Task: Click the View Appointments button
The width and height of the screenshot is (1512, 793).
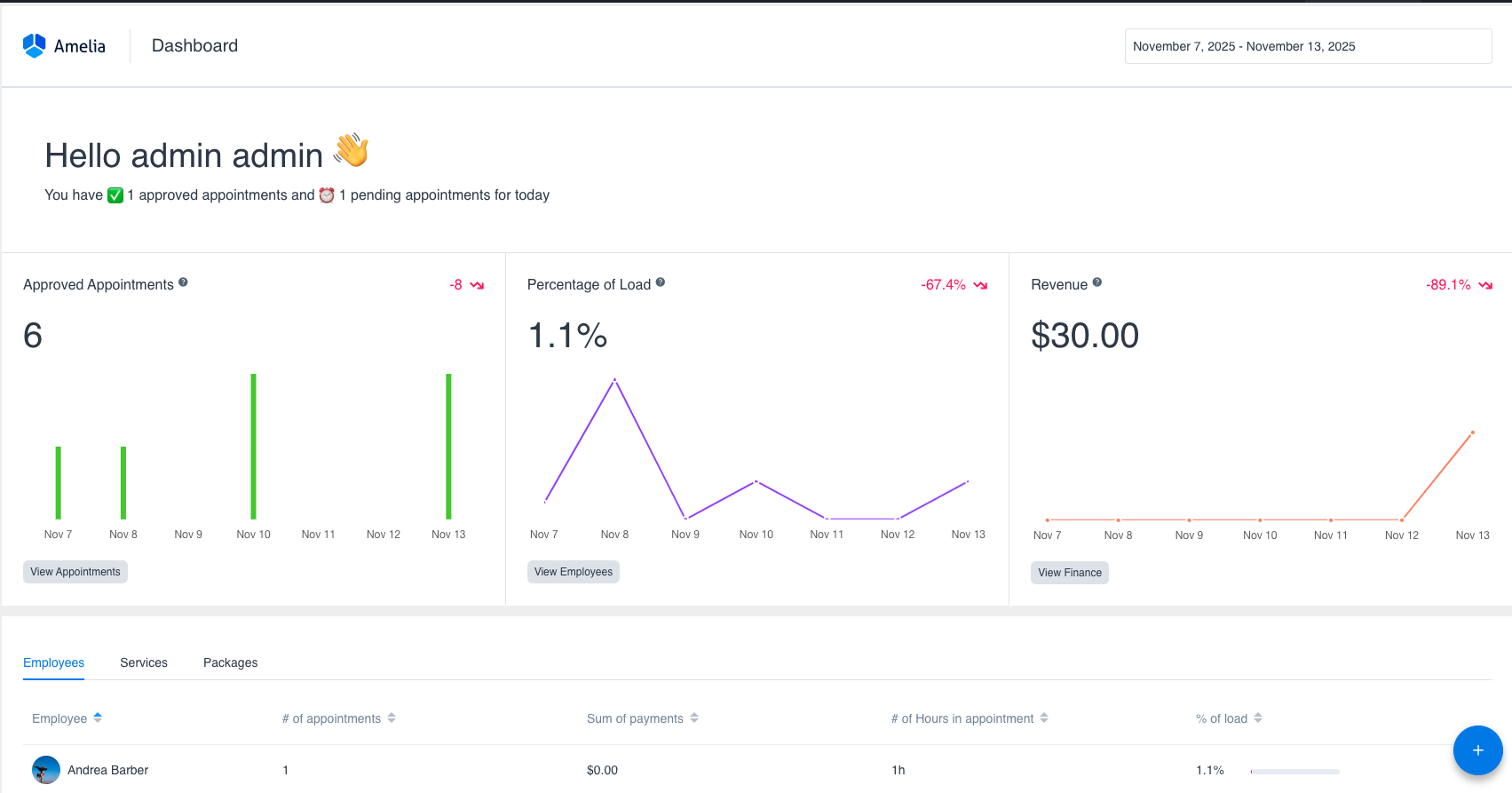Action: [x=75, y=572]
